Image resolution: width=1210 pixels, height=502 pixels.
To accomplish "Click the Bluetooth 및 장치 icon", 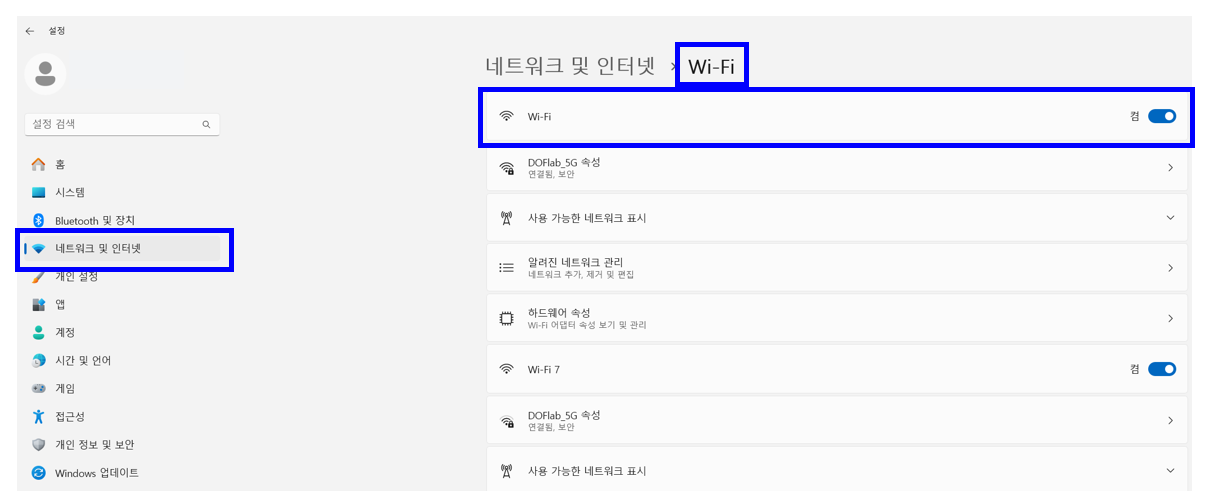I will 39,220.
